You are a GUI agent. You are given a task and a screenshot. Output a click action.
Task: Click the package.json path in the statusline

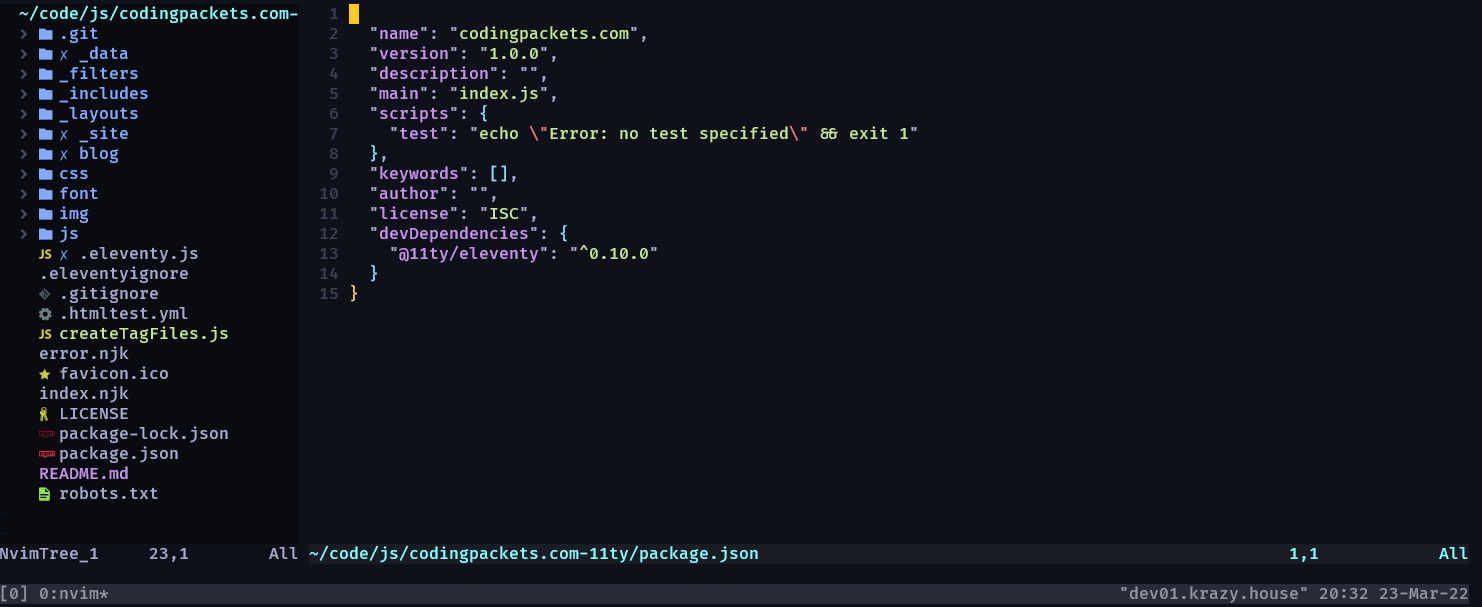click(533, 553)
